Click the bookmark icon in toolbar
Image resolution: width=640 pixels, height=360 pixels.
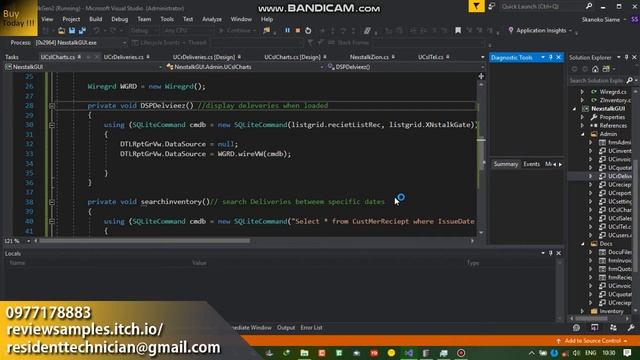[x=458, y=31]
